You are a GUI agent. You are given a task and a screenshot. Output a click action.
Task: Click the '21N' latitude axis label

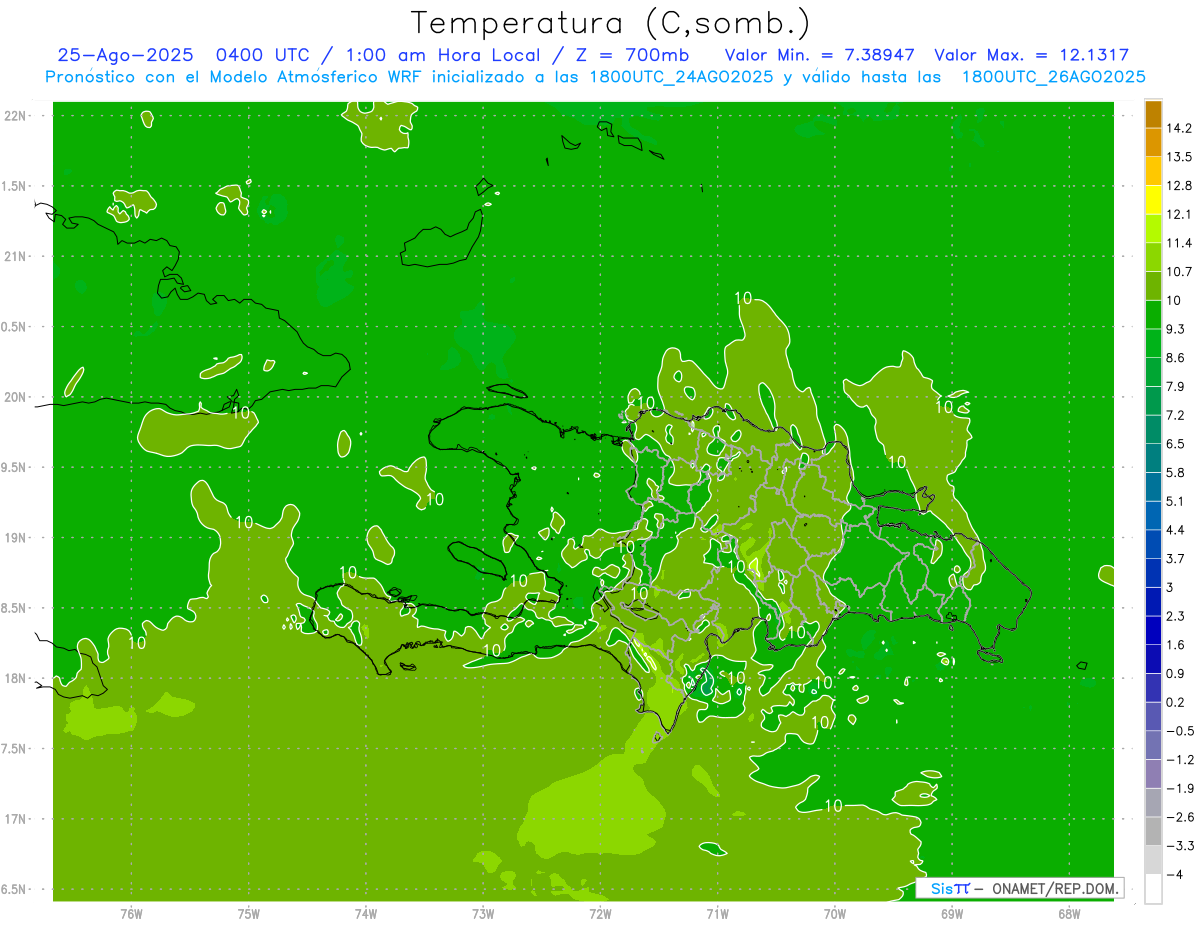[x=16, y=256]
